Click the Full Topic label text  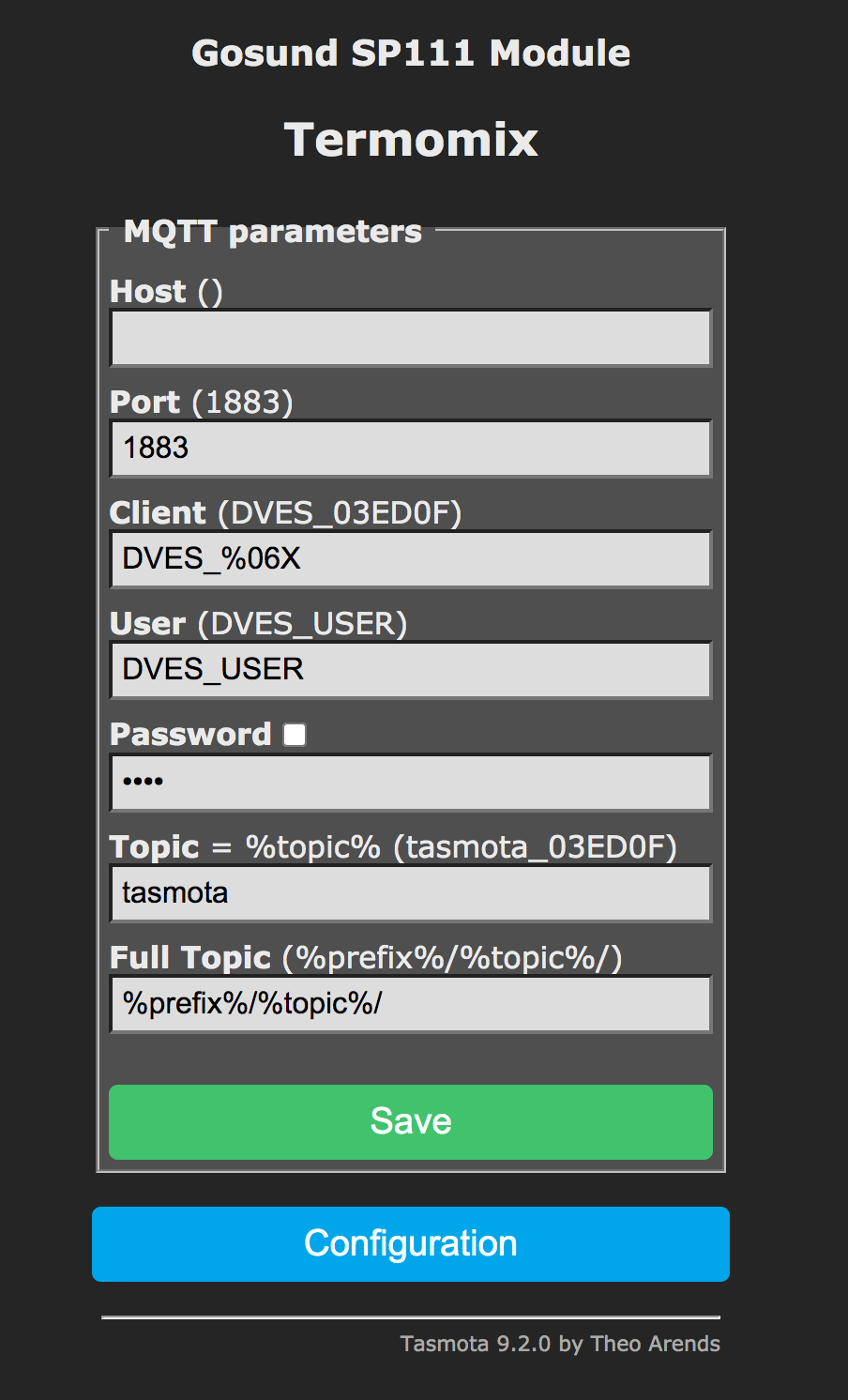[190, 958]
